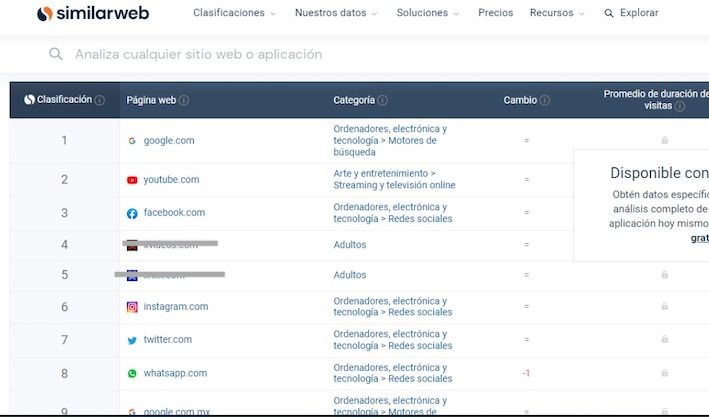Click the info icon next to Página web
Screen dimensions: 709x417
click(x=184, y=100)
